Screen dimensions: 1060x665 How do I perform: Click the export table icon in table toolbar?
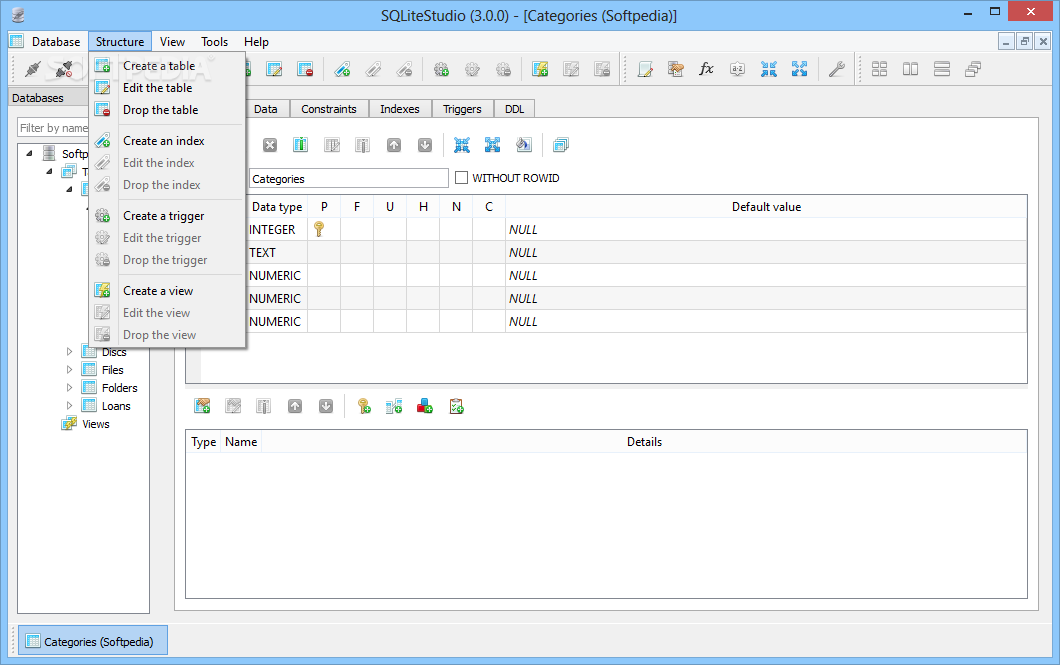[492, 145]
